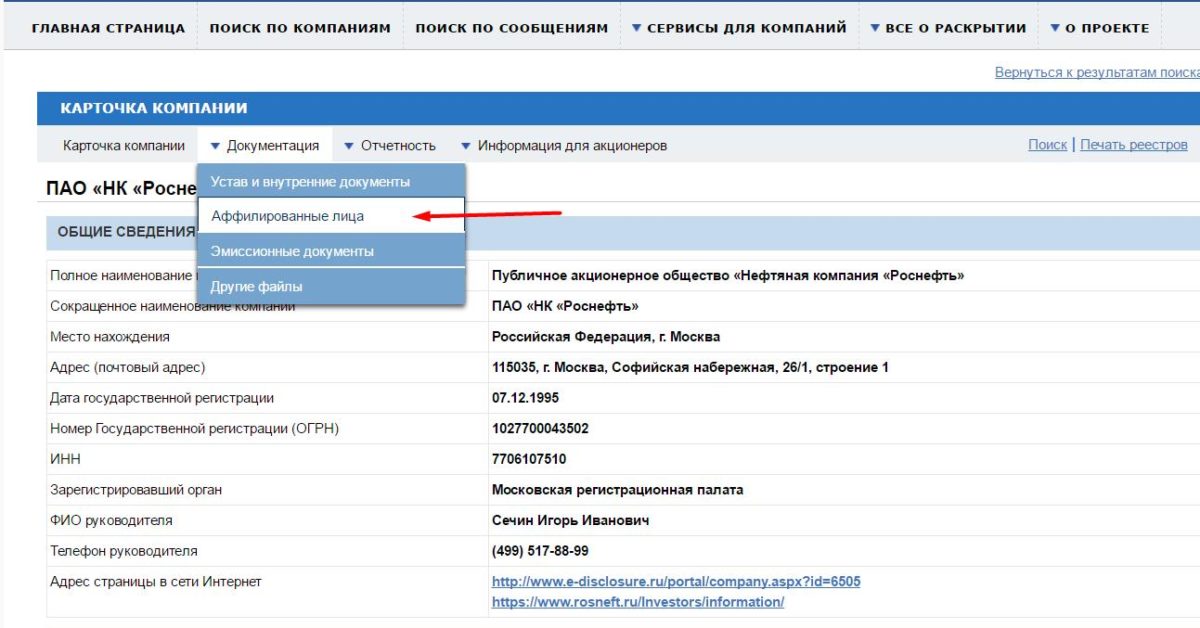1200x628 pixels.
Task: Click the Адрес (почтовый адрес) label
Action: (x=128, y=368)
